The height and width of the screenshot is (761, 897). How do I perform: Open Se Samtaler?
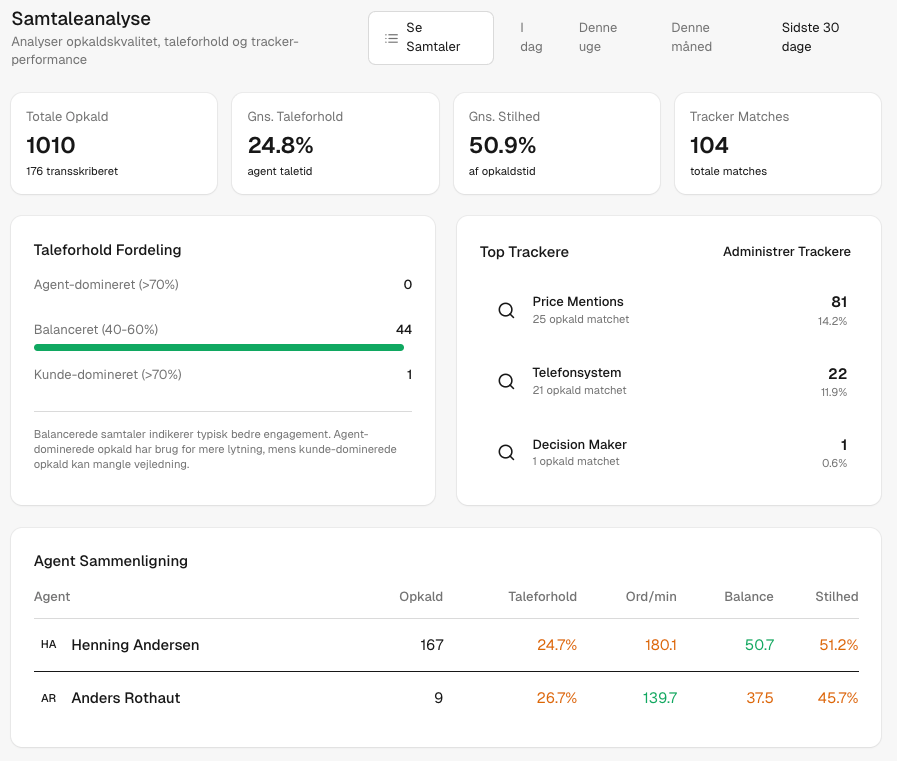click(430, 37)
